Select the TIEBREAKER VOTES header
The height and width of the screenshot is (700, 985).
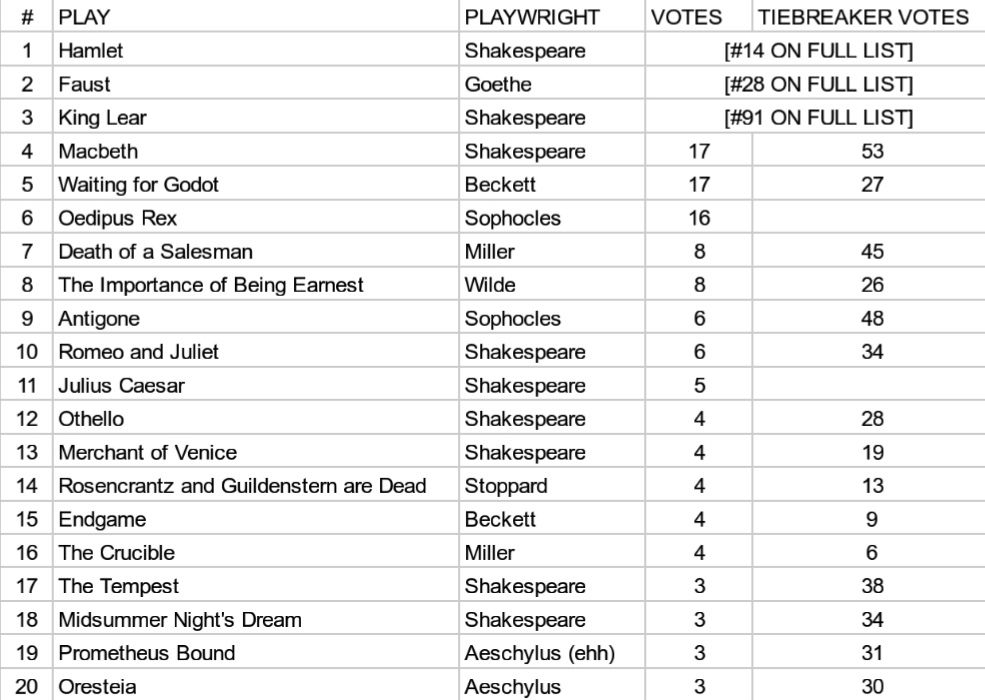coord(864,18)
